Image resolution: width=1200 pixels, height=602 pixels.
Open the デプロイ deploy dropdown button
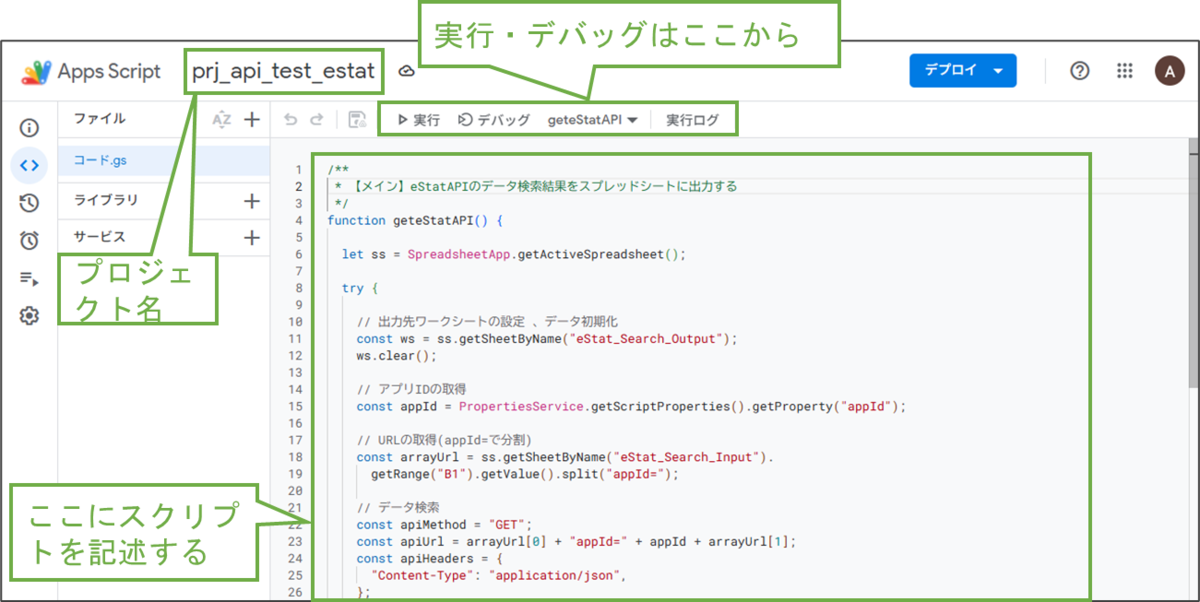click(963, 71)
